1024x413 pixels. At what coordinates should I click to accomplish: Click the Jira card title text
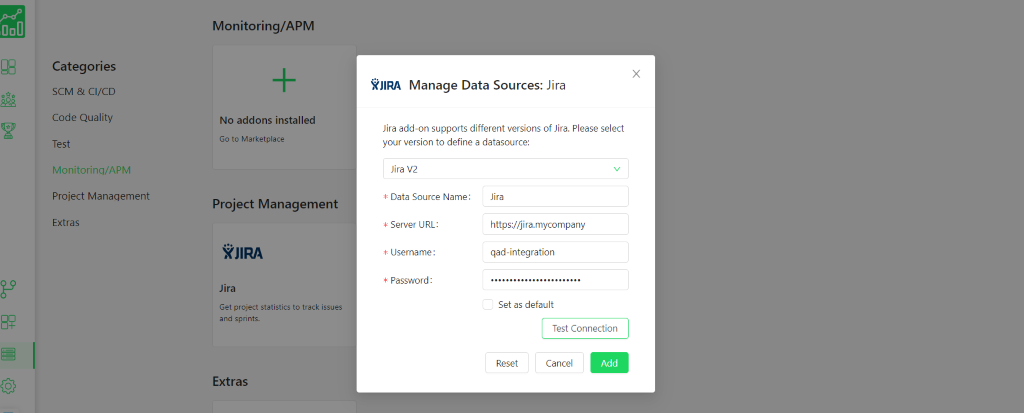click(227, 288)
